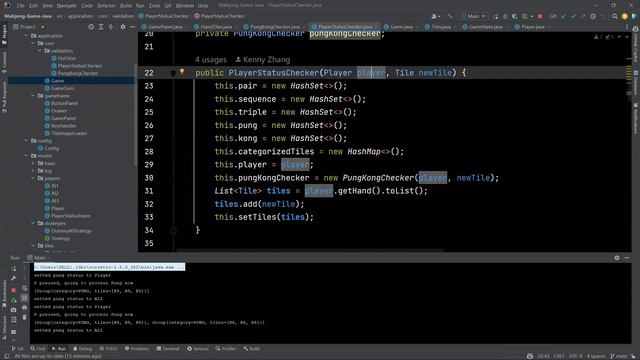Select ButtonPanel in project tree

[61, 103]
